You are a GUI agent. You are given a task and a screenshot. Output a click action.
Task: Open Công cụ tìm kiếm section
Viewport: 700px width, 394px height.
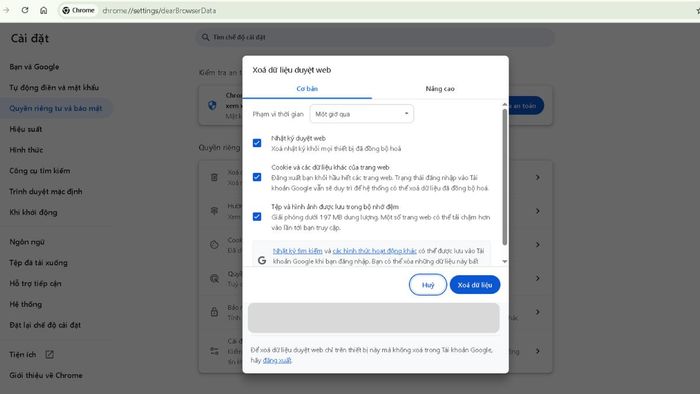click(x=40, y=170)
